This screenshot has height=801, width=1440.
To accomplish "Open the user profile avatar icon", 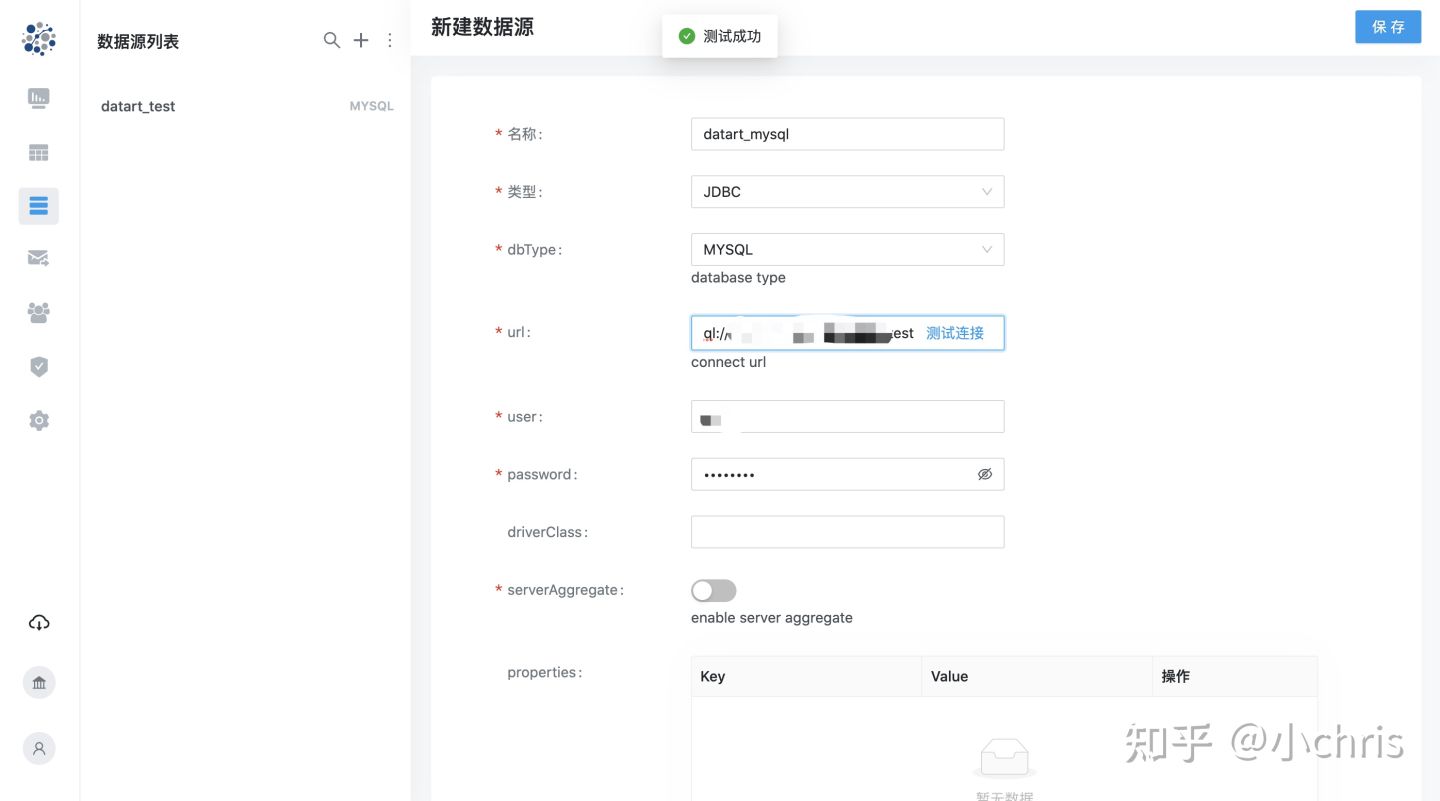I will coord(39,748).
